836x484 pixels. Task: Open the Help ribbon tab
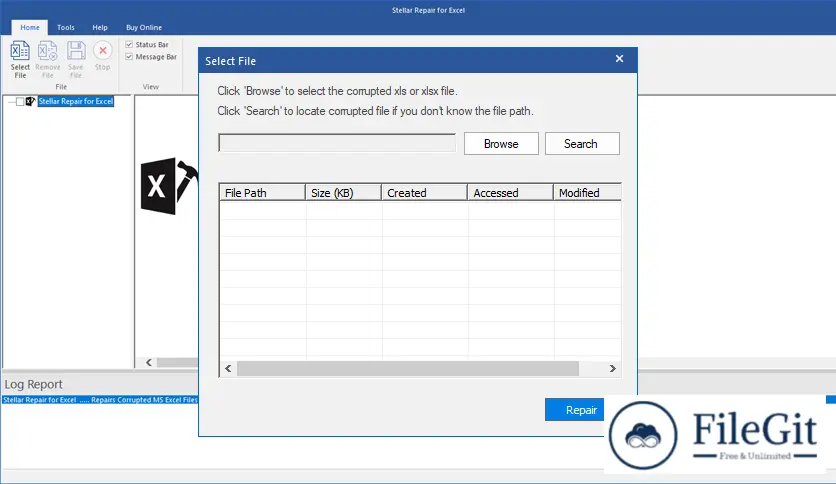point(100,27)
